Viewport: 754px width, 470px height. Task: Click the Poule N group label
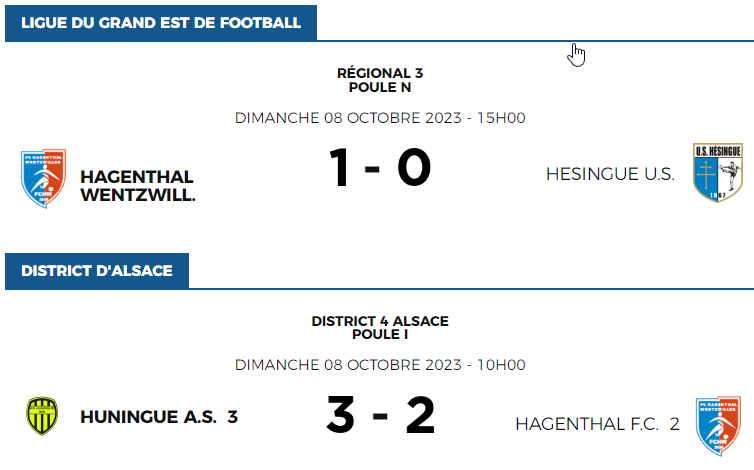[x=380, y=87]
